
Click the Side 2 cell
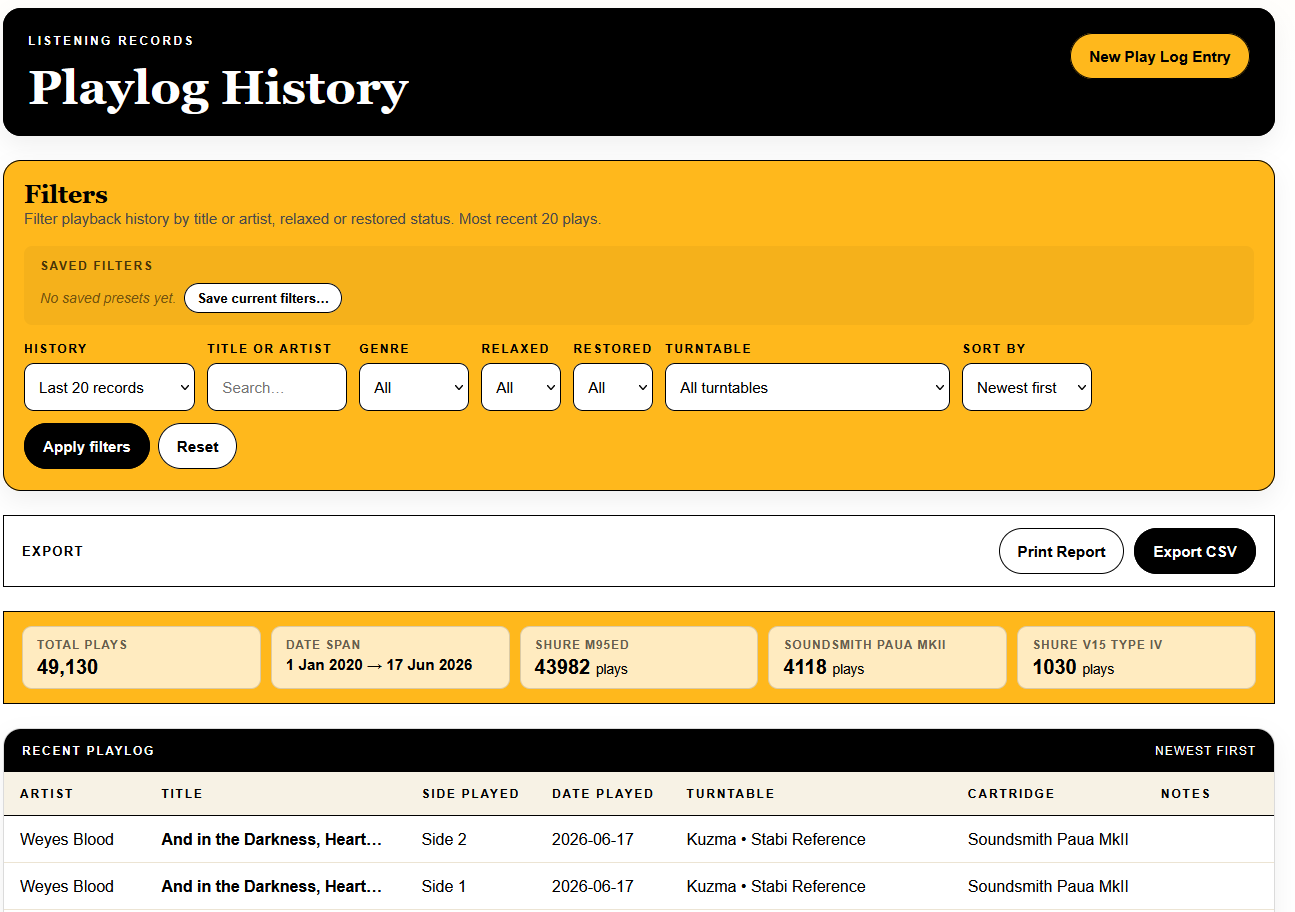point(444,839)
